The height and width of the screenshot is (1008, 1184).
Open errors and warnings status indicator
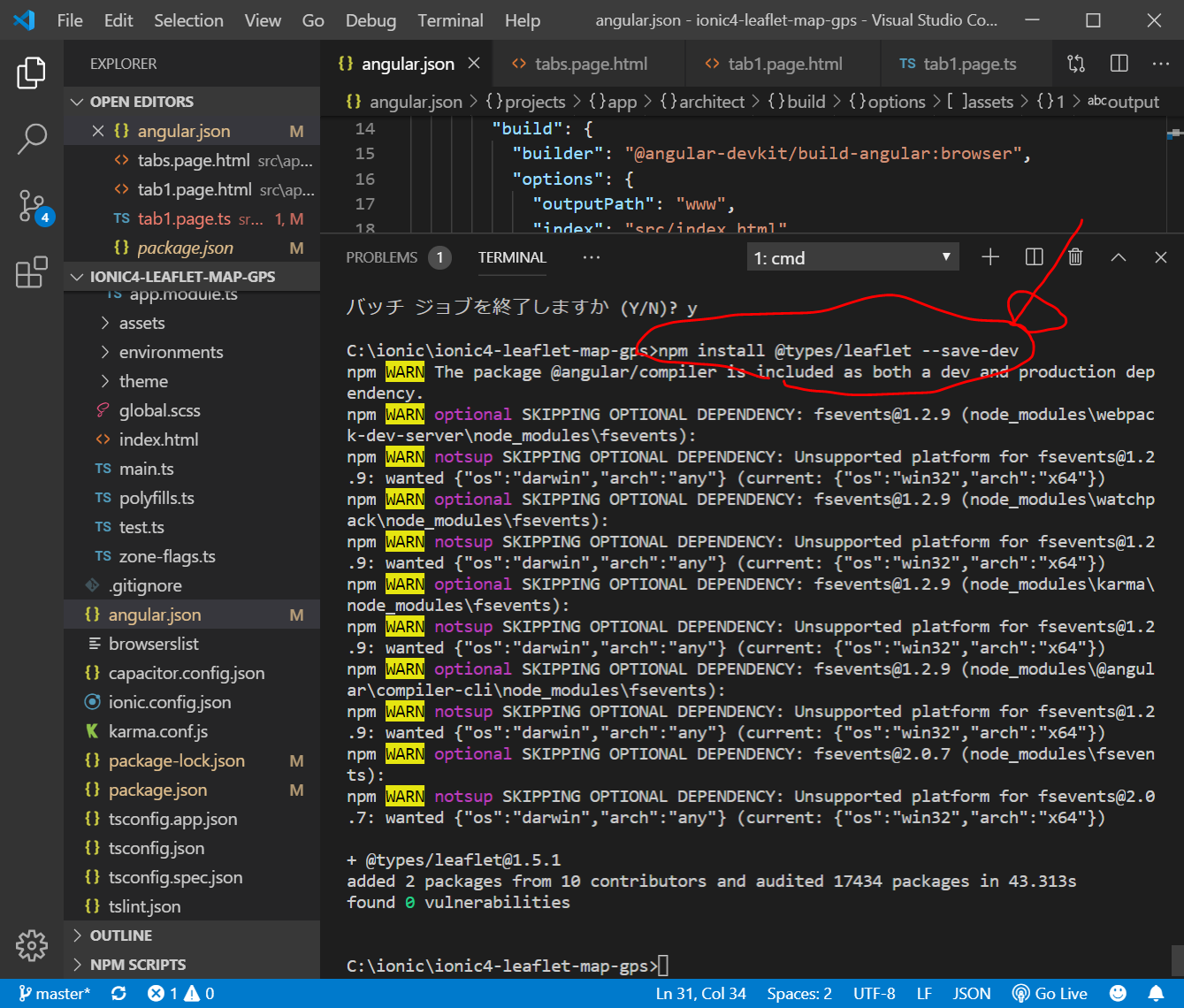pyautogui.click(x=181, y=994)
